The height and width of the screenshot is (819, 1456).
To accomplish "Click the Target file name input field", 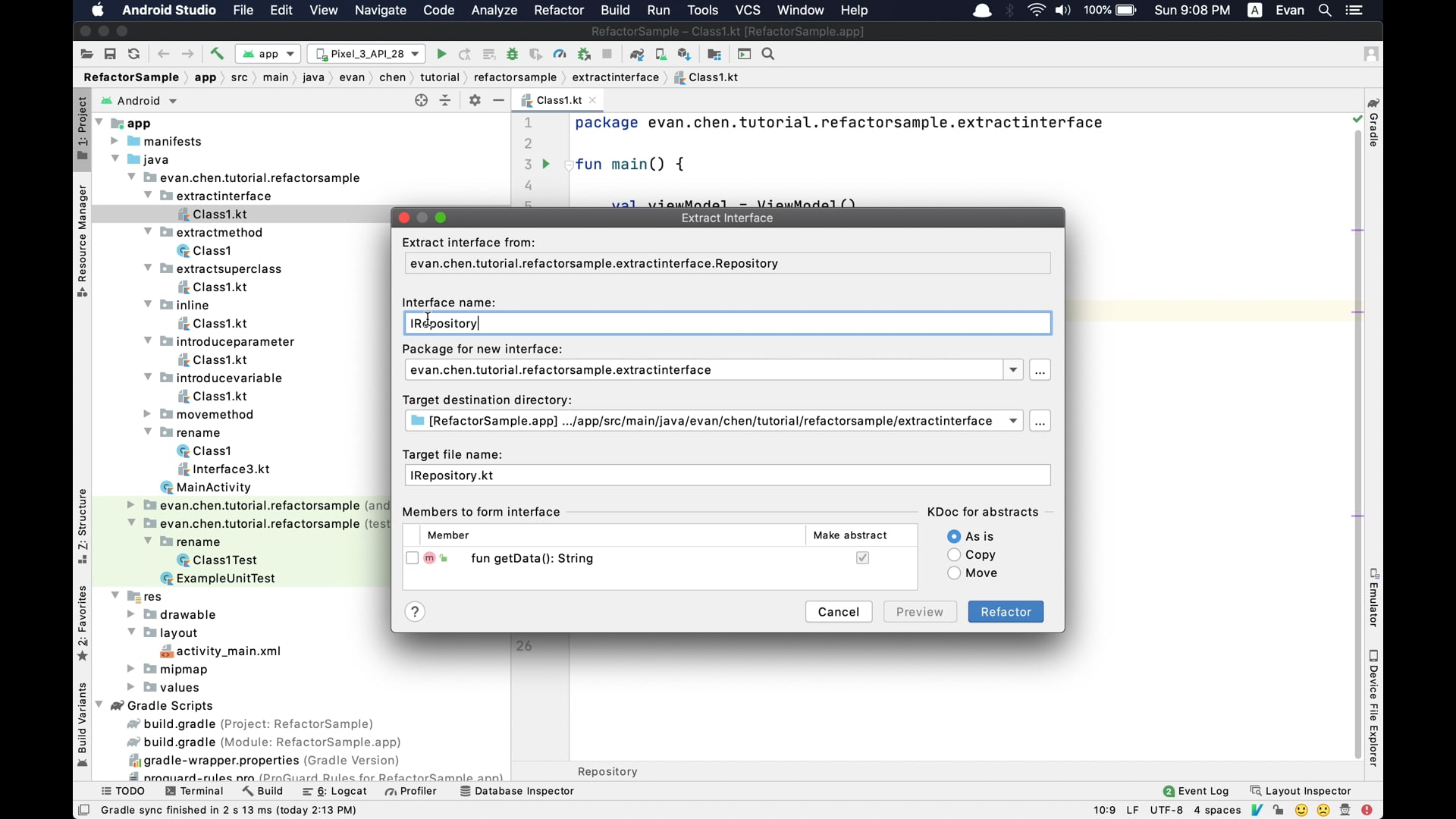I will pos(726,475).
